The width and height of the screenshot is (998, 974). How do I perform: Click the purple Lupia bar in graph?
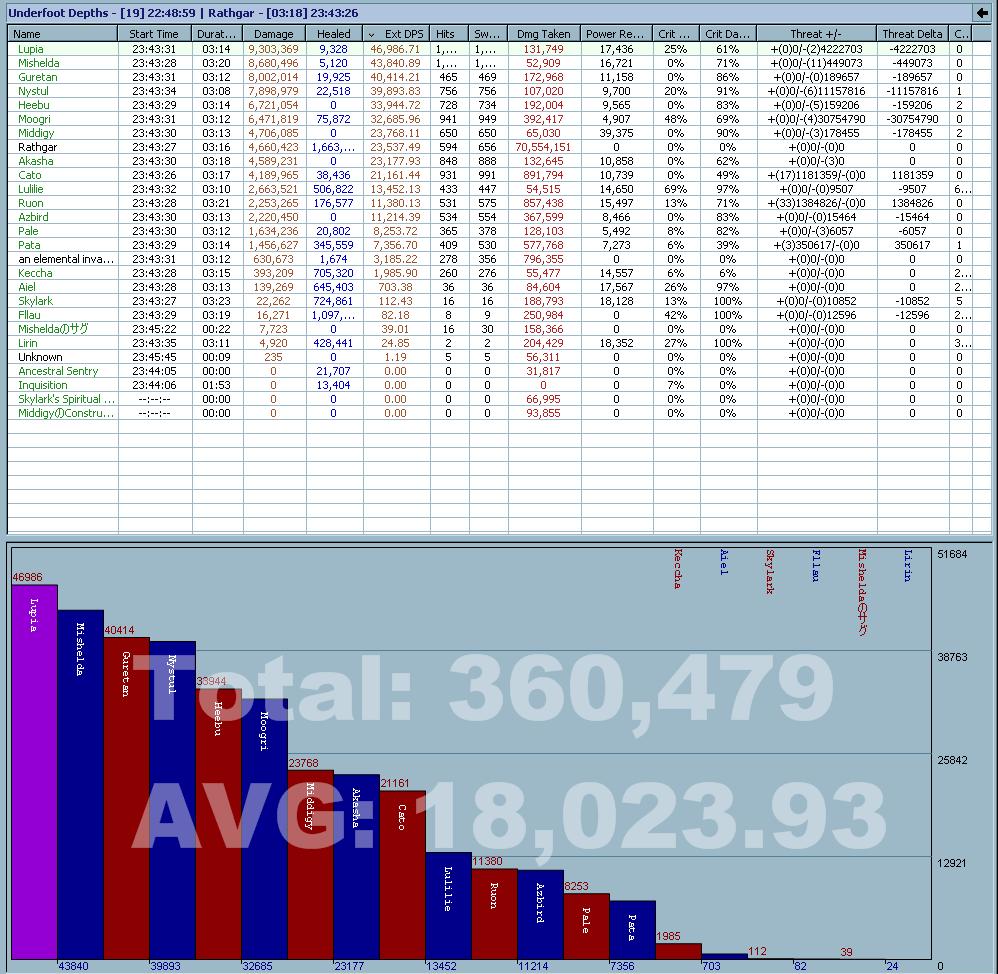coord(34,772)
